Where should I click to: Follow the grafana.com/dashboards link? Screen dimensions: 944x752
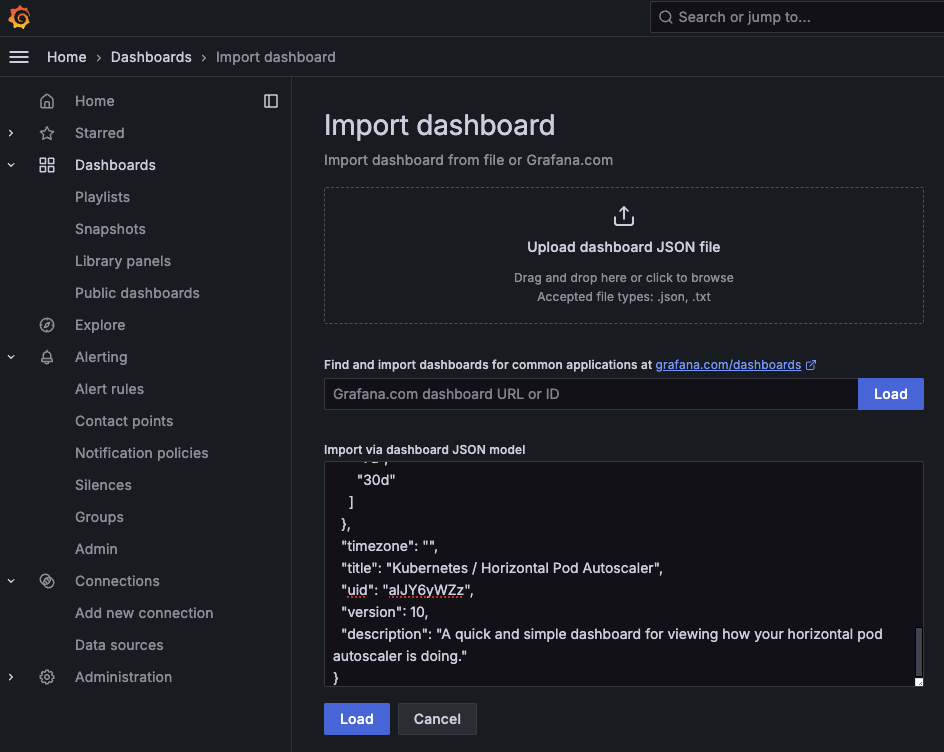click(x=728, y=365)
